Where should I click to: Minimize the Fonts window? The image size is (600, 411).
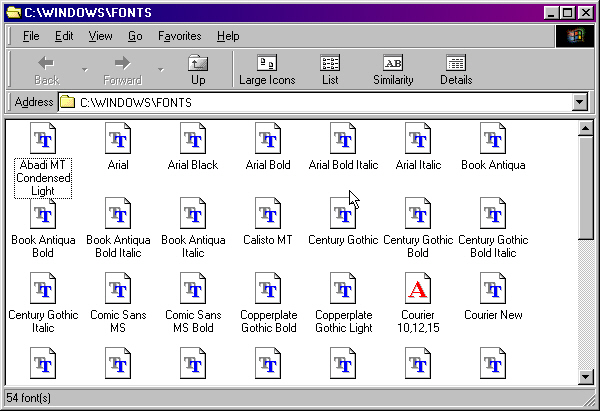click(551, 13)
